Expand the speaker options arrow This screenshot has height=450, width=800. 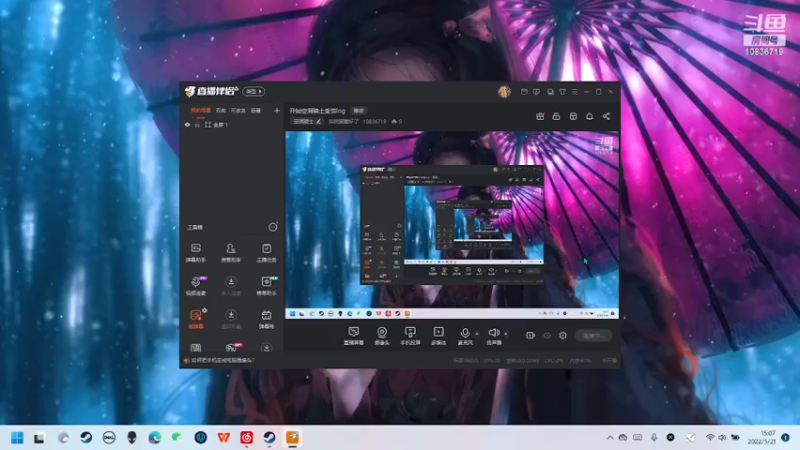pos(506,334)
